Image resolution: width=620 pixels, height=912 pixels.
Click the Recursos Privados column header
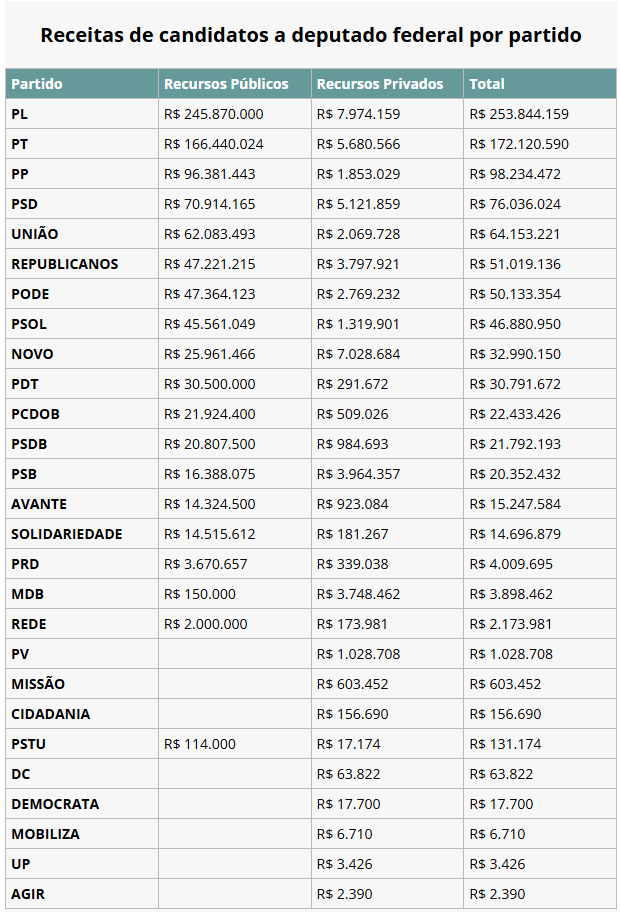[x=387, y=84]
